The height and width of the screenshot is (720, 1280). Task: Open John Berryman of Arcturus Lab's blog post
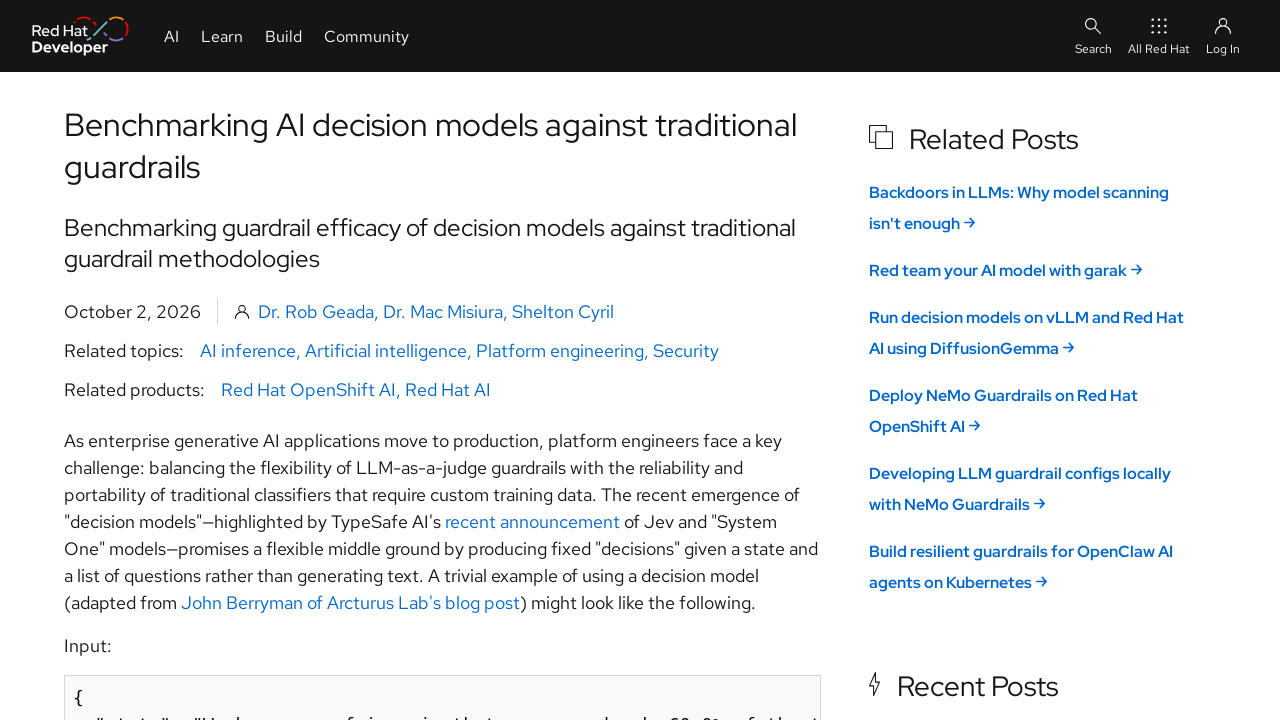[350, 603]
